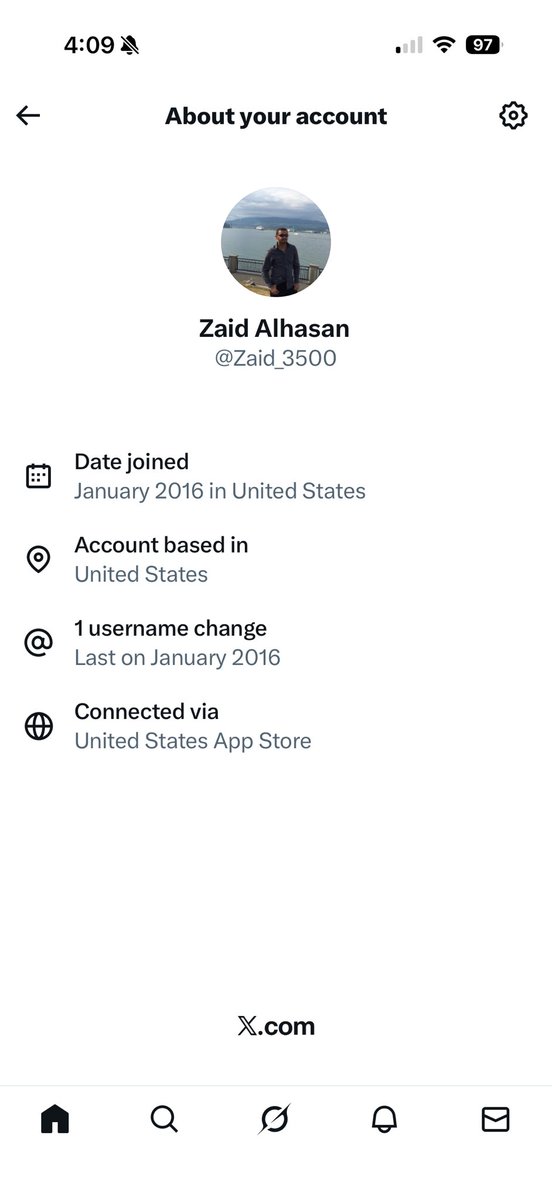Tap the calendar icon beside Date joined
The image size is (552, 1200).
coord(38,476)
